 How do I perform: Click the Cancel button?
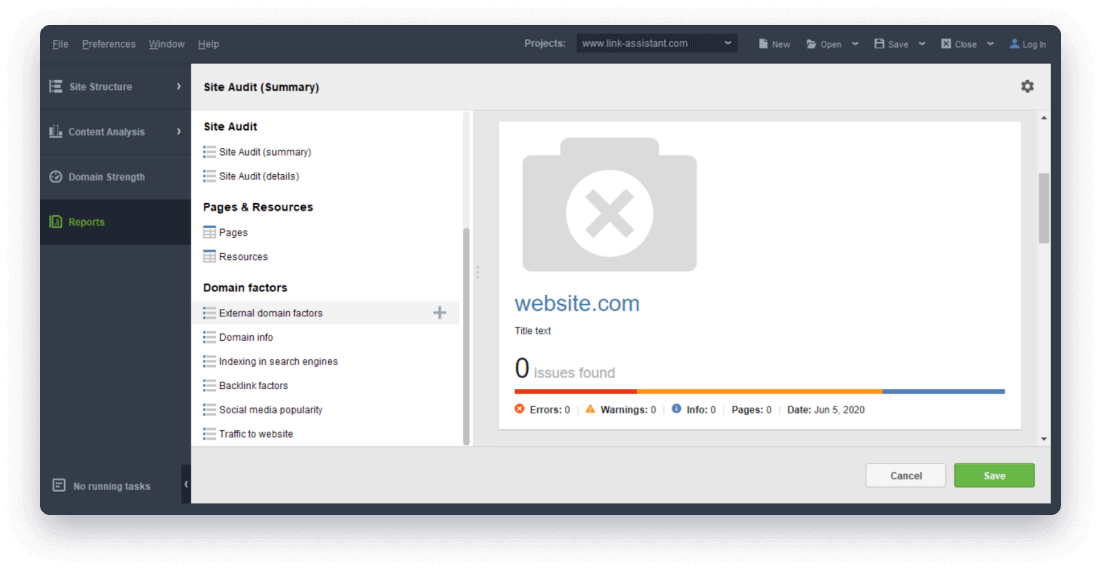[x=906, y=475]
